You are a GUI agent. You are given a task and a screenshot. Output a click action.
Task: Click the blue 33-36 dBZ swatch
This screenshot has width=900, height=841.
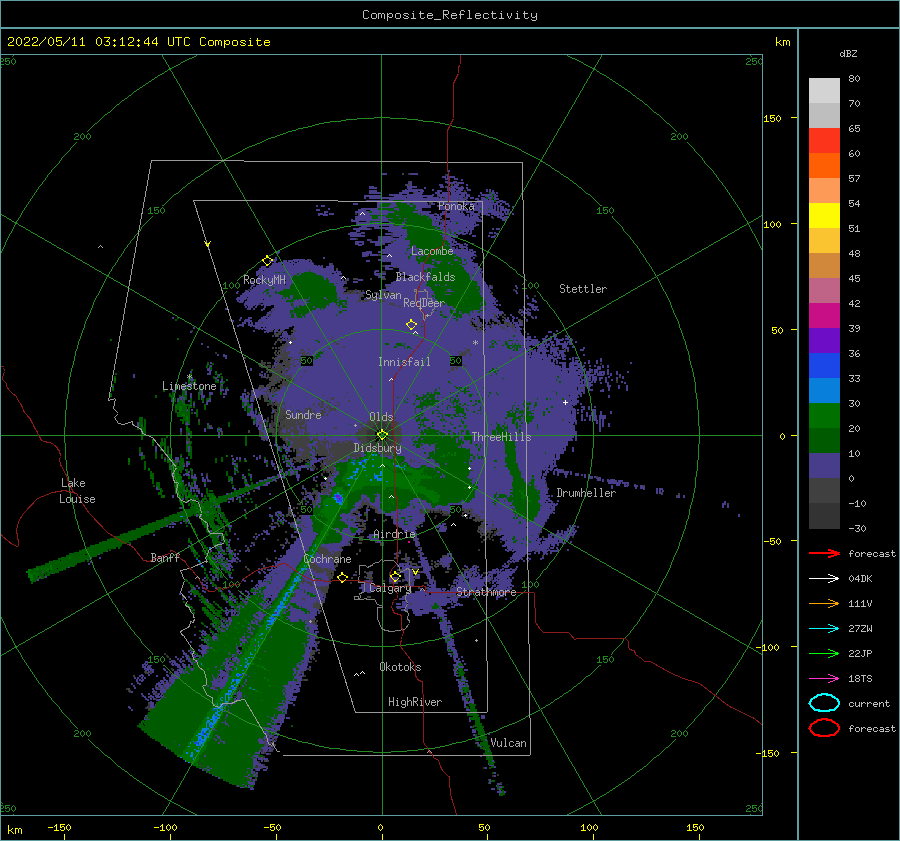824,366
